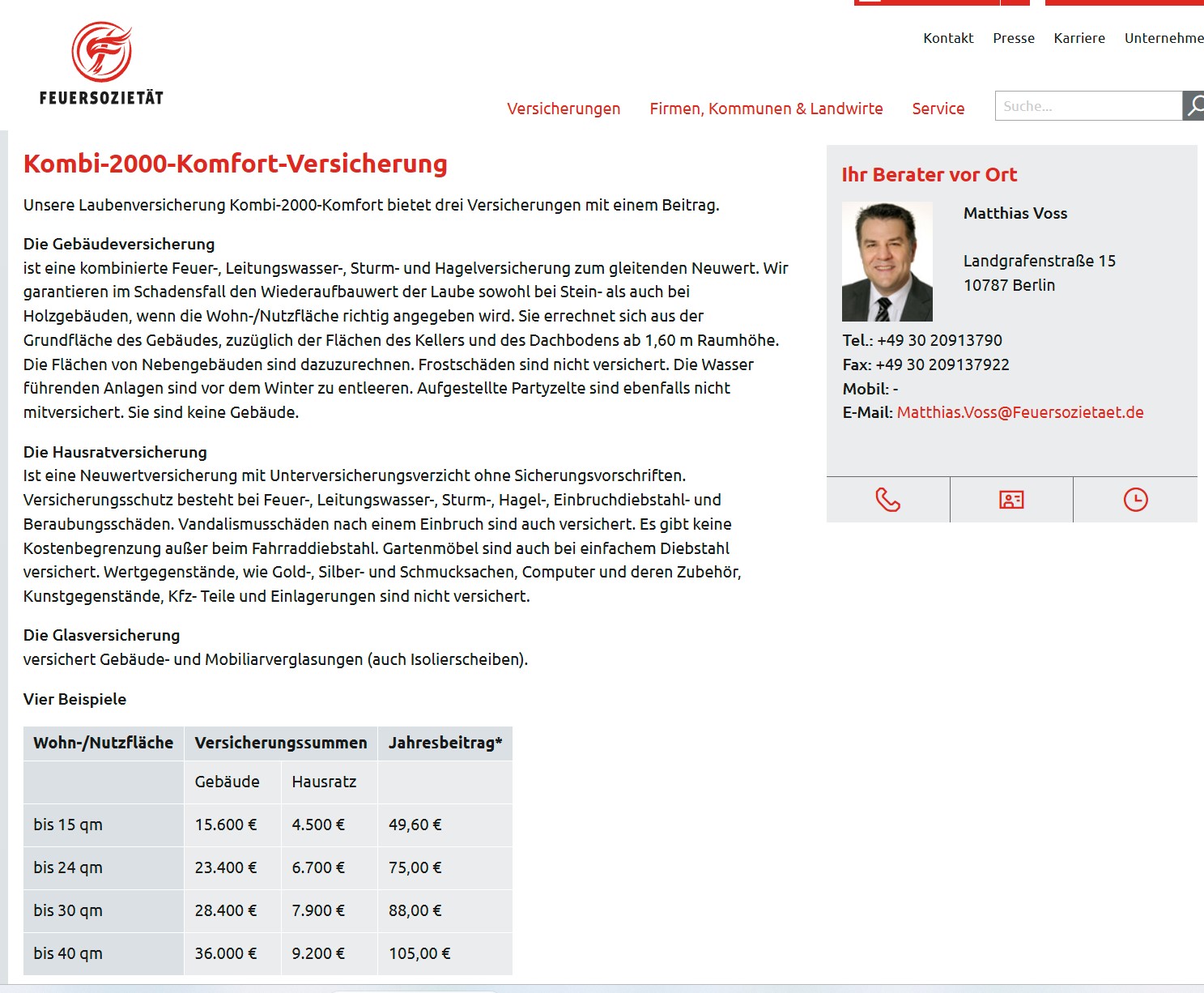This screenshot has height=993, width=1204.
Task: Go to the Kontakt page
Action: pyautogui.click(x=948, y=38)
